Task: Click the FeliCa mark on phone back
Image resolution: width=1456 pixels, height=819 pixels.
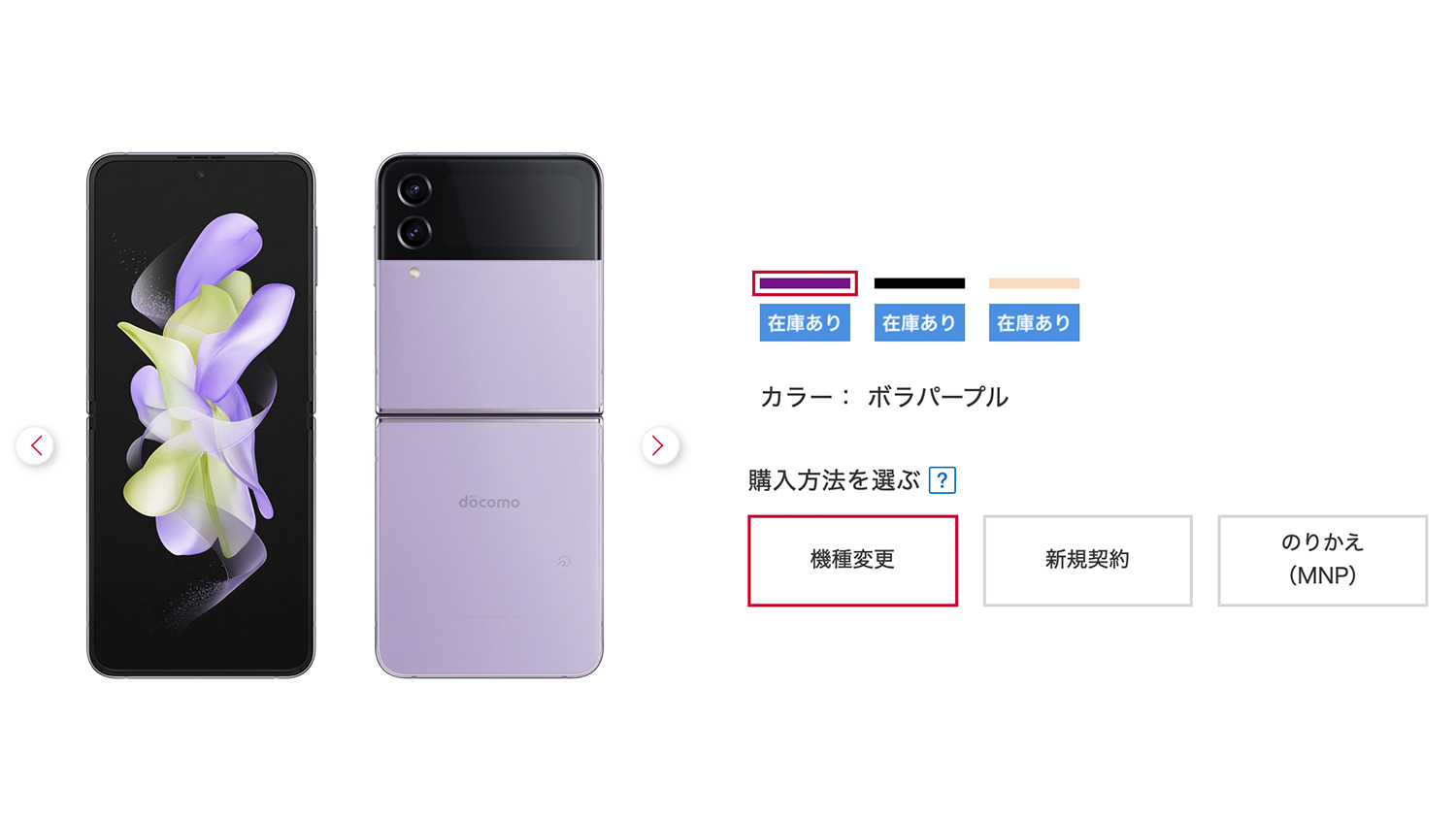Action: pos(564,561)
